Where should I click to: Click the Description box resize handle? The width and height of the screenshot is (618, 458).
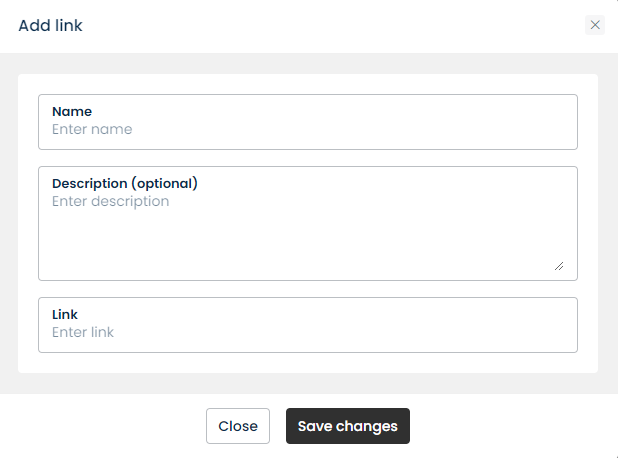click(x=558, y=265)
